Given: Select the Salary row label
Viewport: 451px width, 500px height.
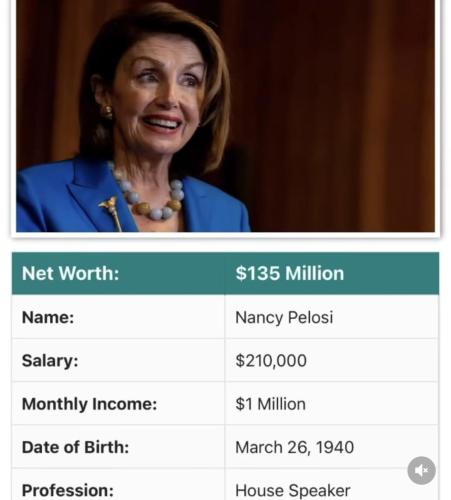Looking at the screenshot, I should [x=50, y=361].
